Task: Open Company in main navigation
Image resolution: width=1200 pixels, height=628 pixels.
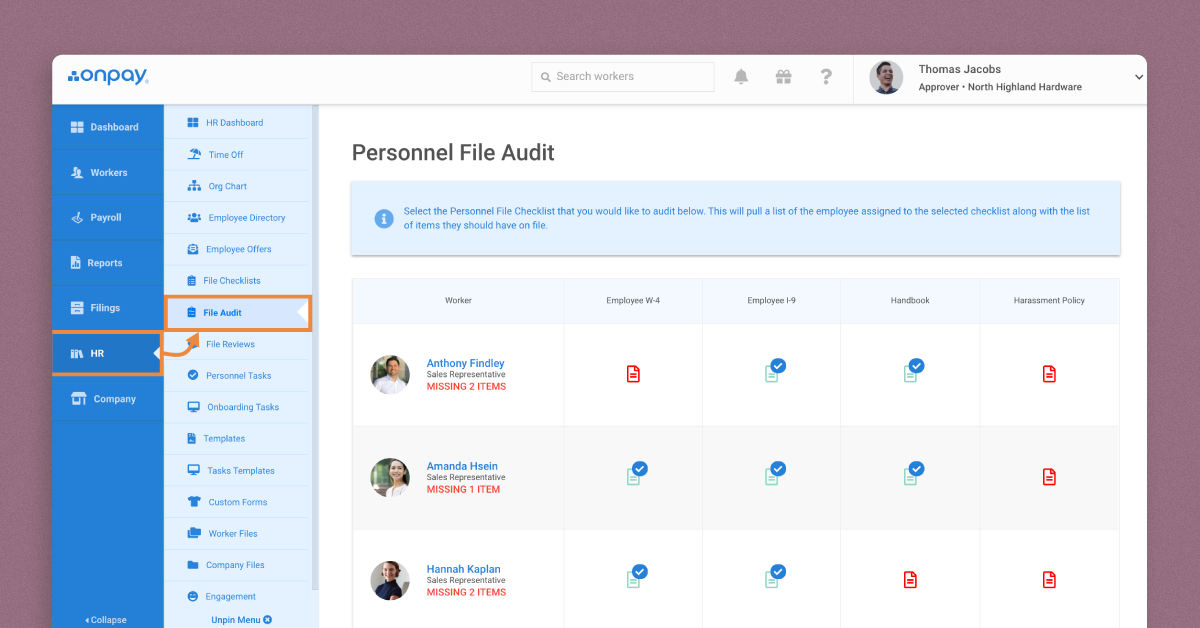Action: pyautogui.click(x=108, y=399)
